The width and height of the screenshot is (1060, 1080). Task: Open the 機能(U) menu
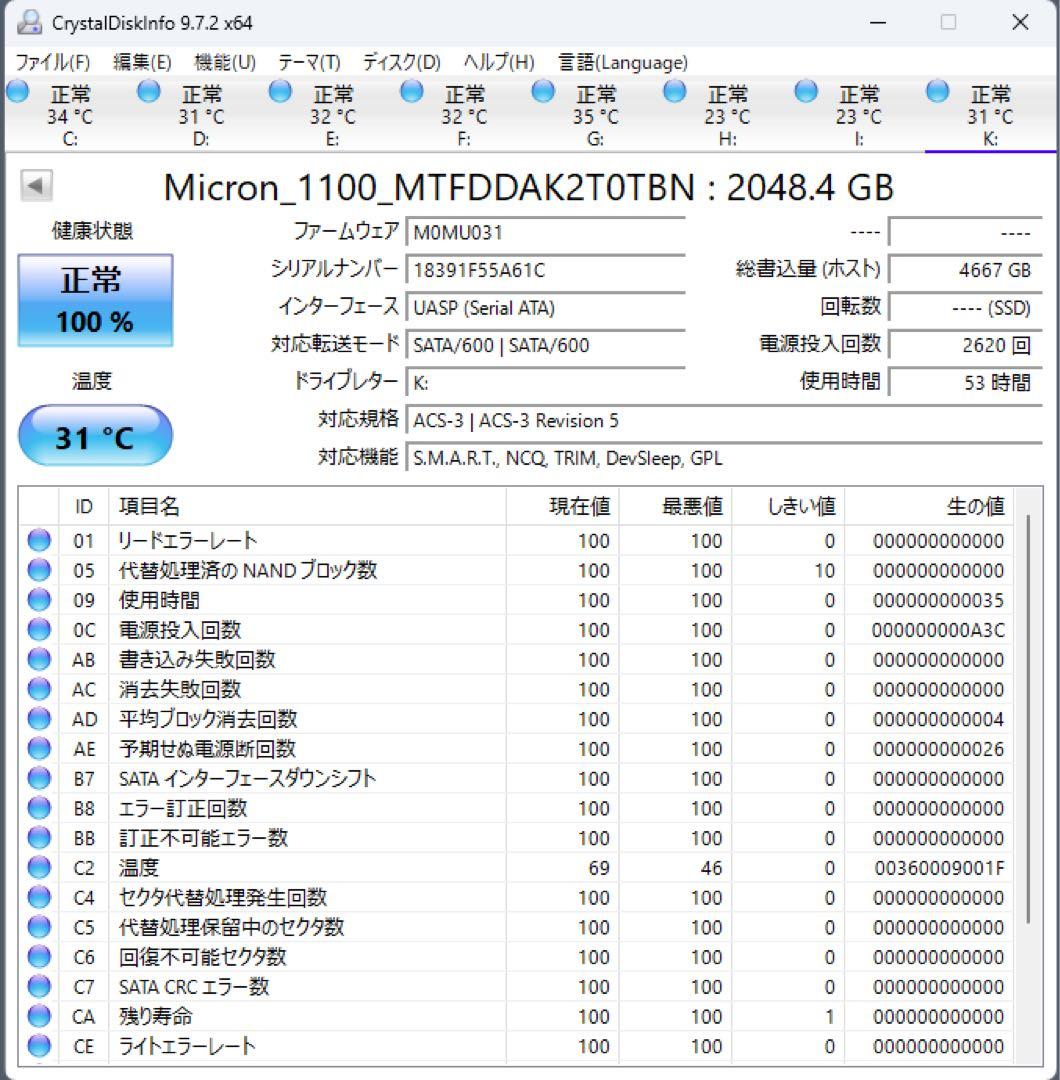[x=225, y=63]
